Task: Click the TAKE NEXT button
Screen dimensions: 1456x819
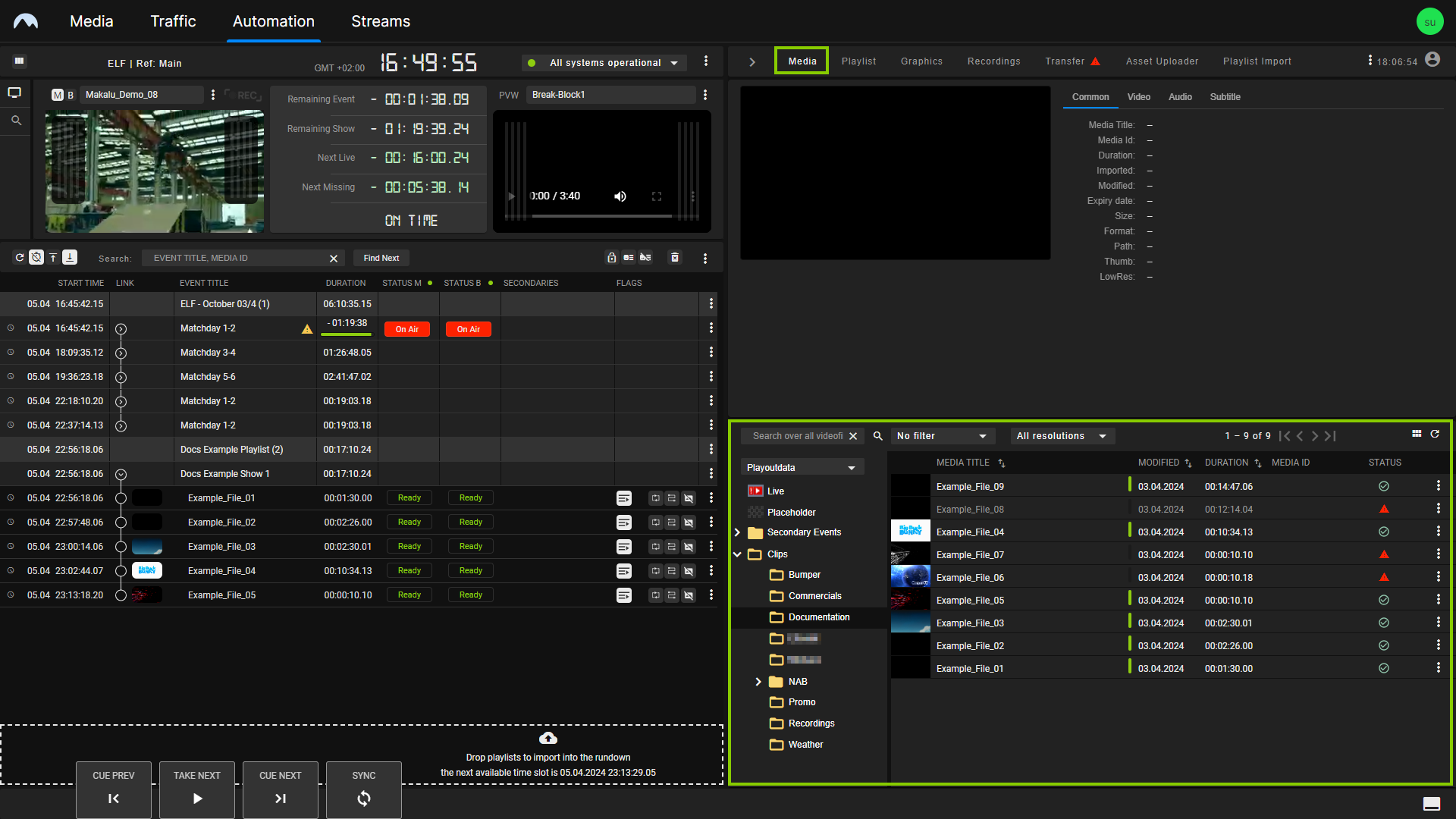Action: (x=196, y=789)
